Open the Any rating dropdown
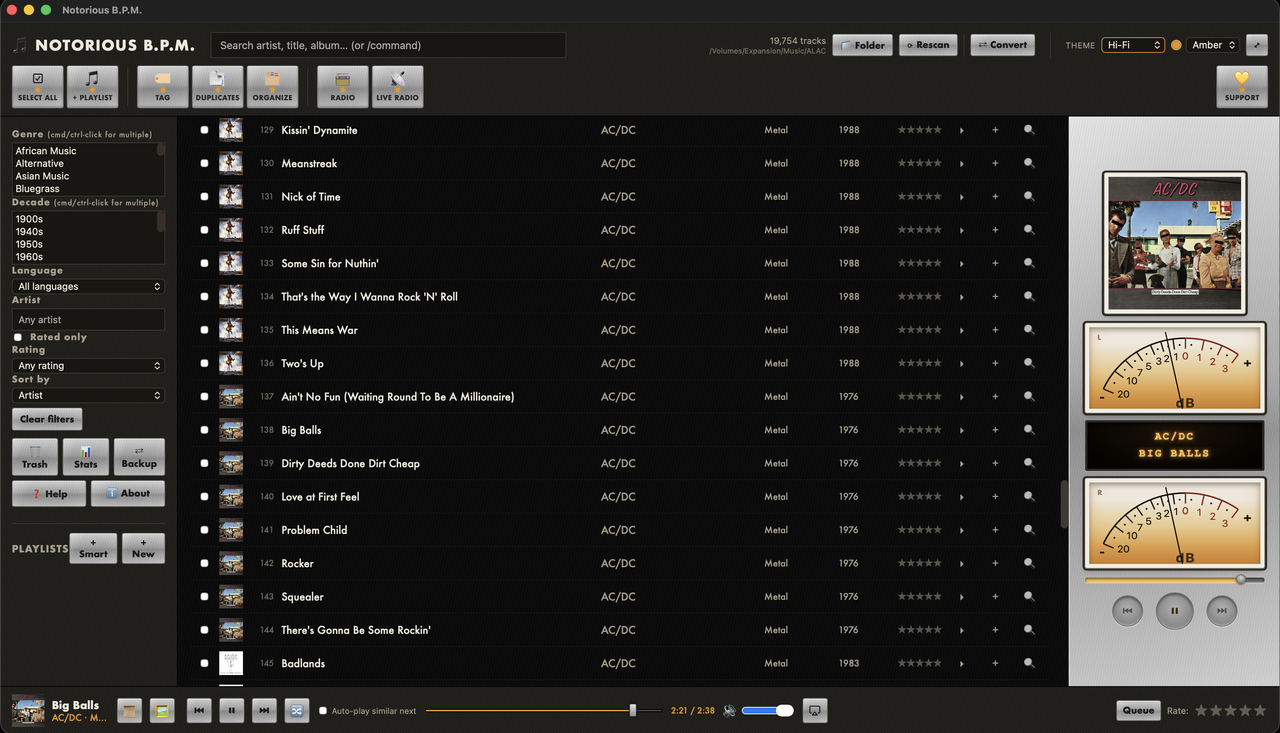This screenshot has width=1280, height=733. tap(88, 366)
